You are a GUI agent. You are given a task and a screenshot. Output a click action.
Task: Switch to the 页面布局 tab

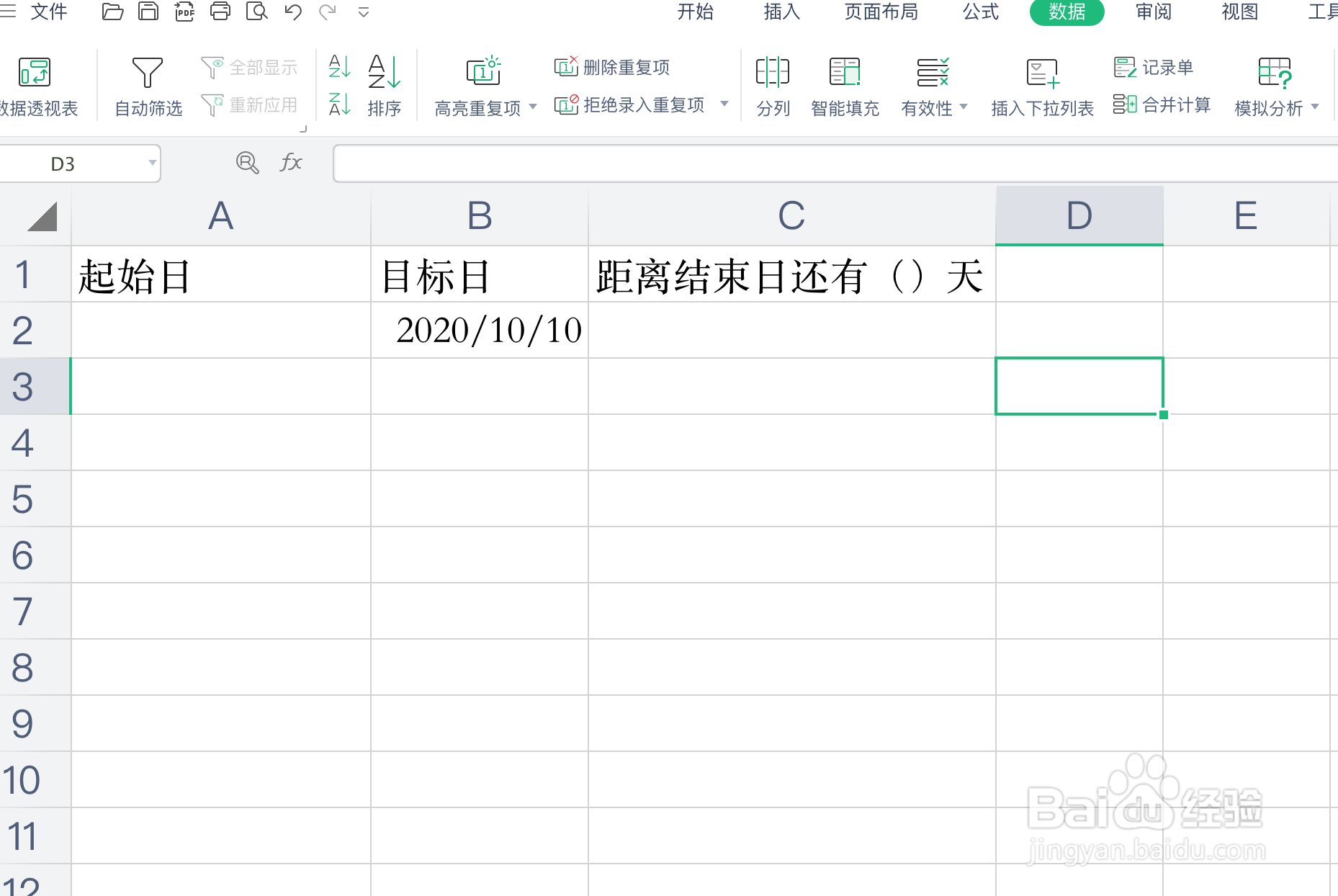point(881,12)
